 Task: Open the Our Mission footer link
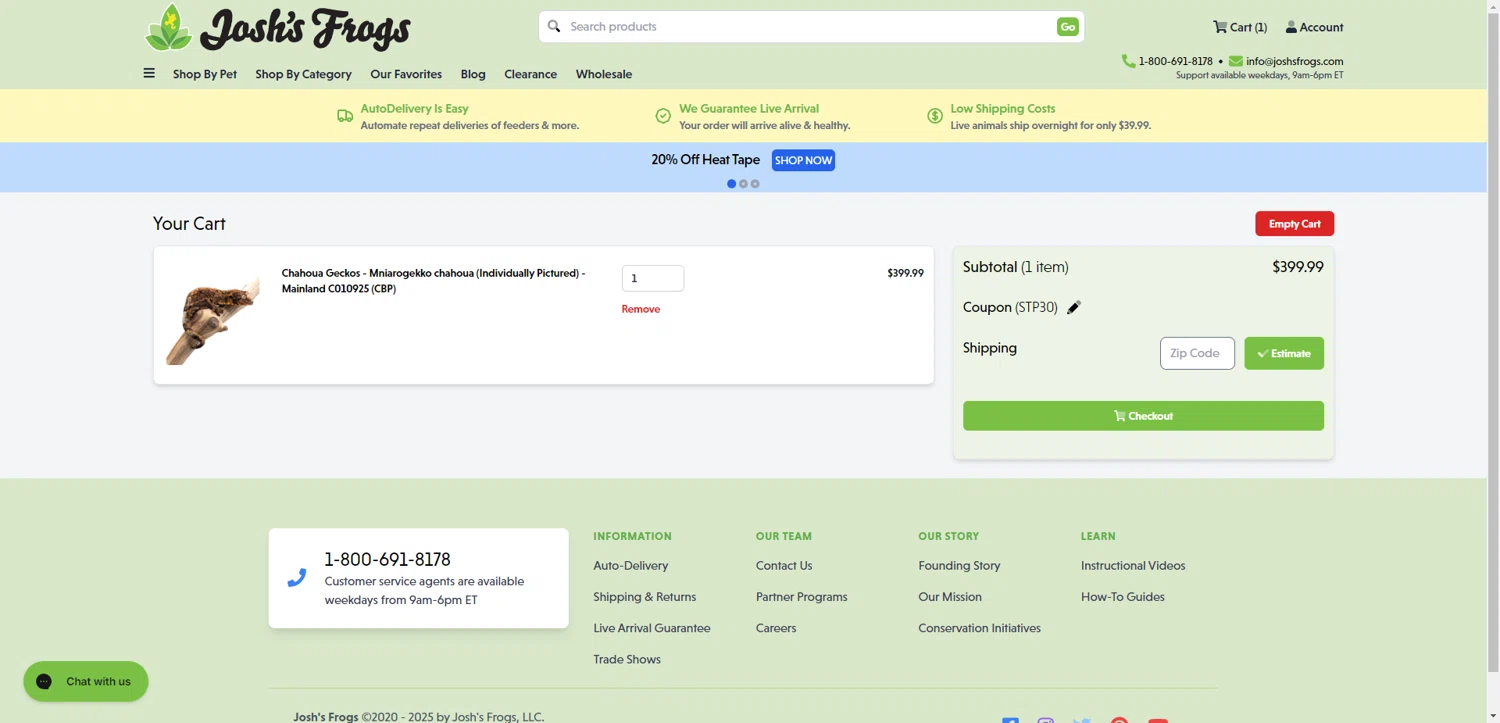pyautogui.click(x=950, y=597)
